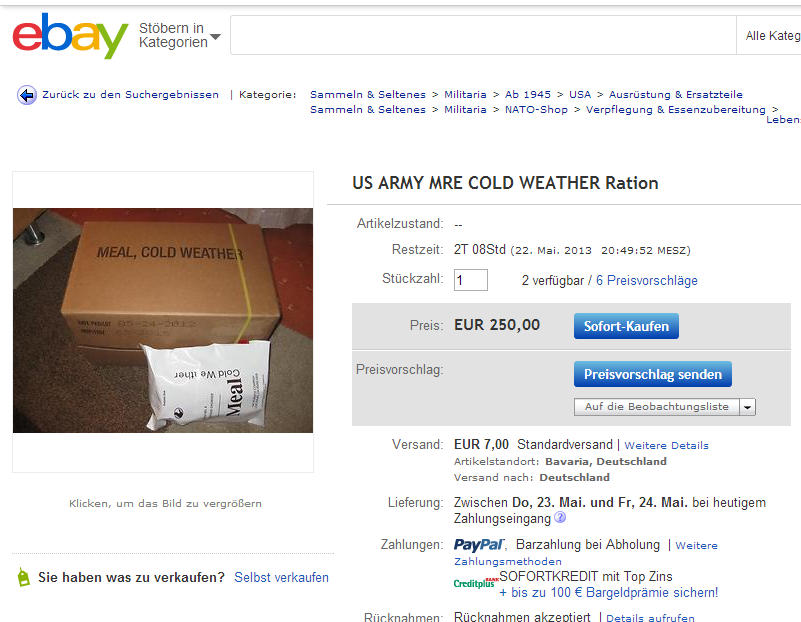801x622 pixels.
Task: Click the green sell tag icon
Action: pos(23,577)
